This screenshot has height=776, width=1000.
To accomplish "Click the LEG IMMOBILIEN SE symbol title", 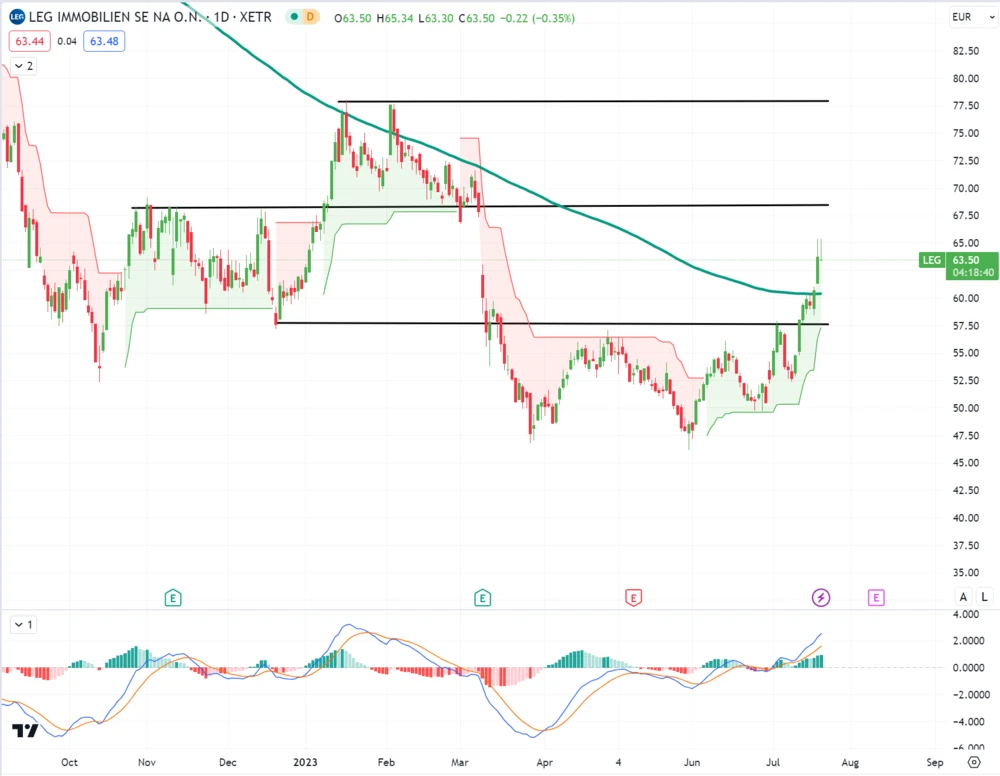I will pos(115,17).
